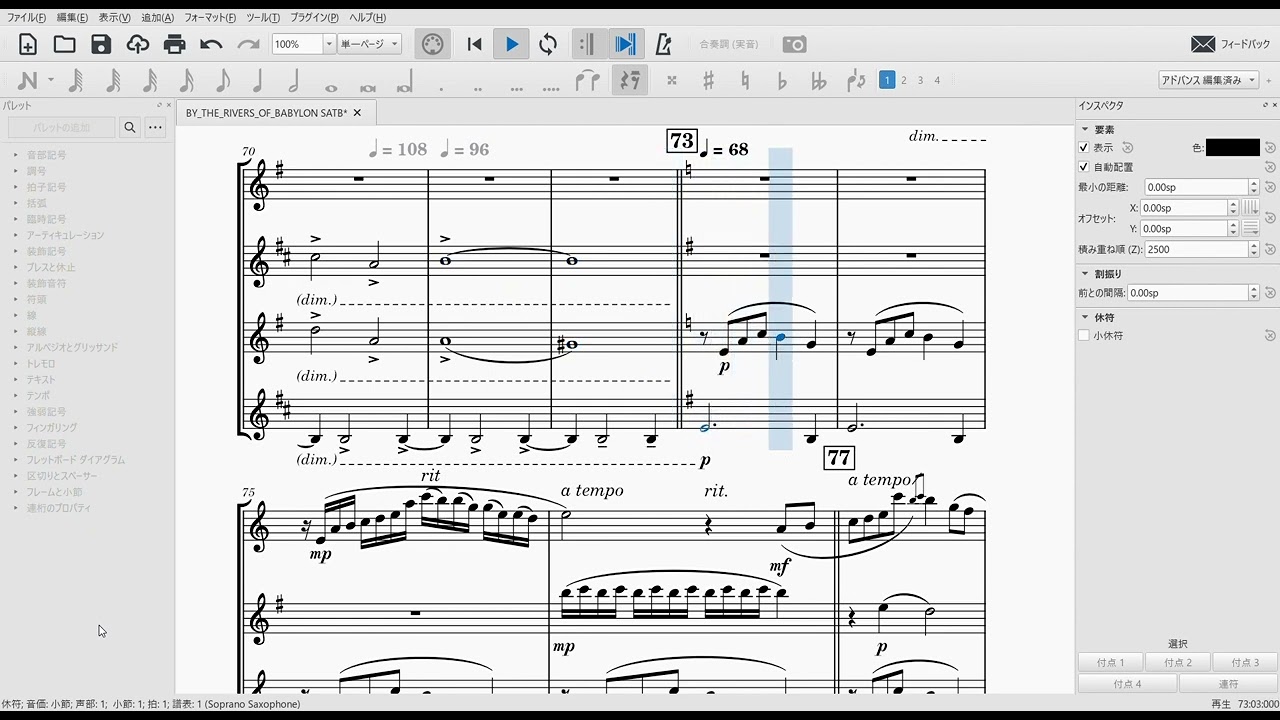The height and width of the screenshot is (720, 1280).
Task: Start playback with the play button
Action: click(512, 44)
